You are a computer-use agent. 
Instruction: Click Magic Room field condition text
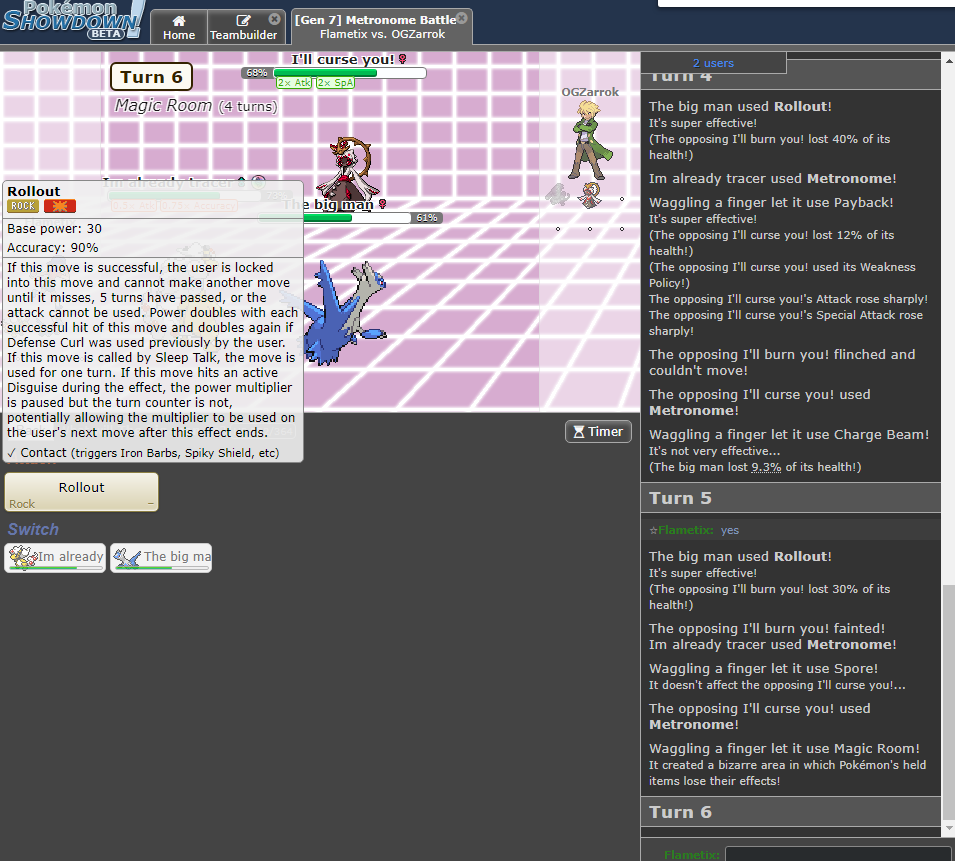196,105
